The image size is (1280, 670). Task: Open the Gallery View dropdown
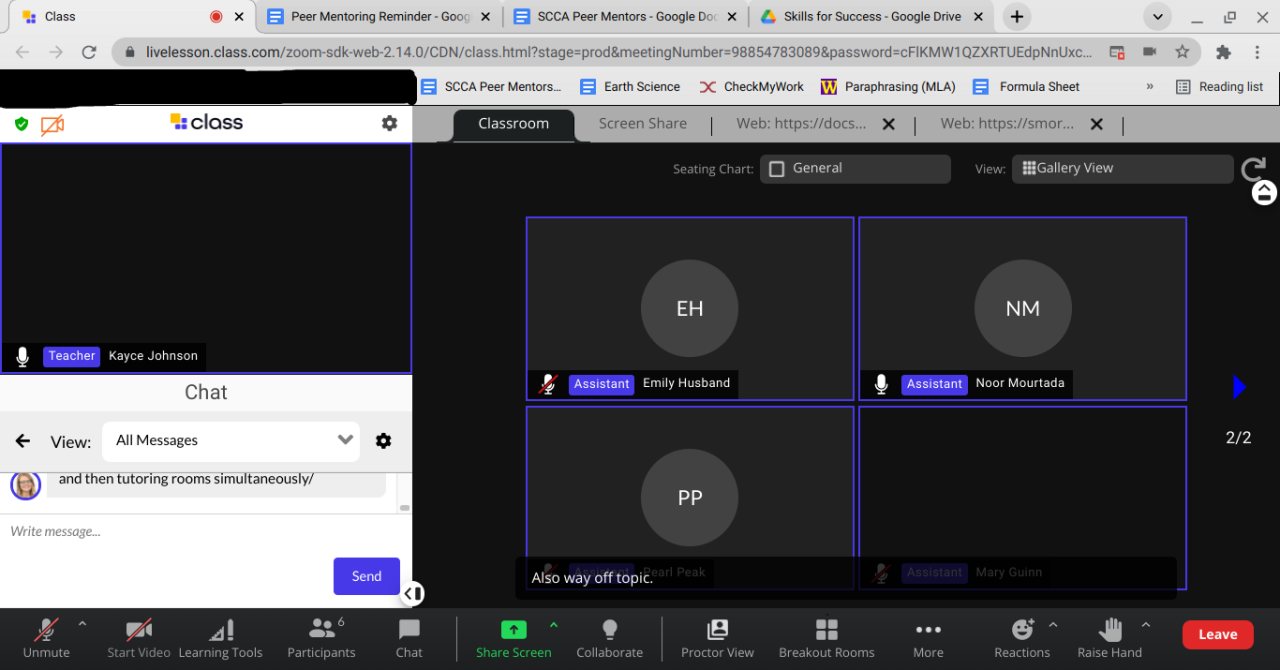1122,169
